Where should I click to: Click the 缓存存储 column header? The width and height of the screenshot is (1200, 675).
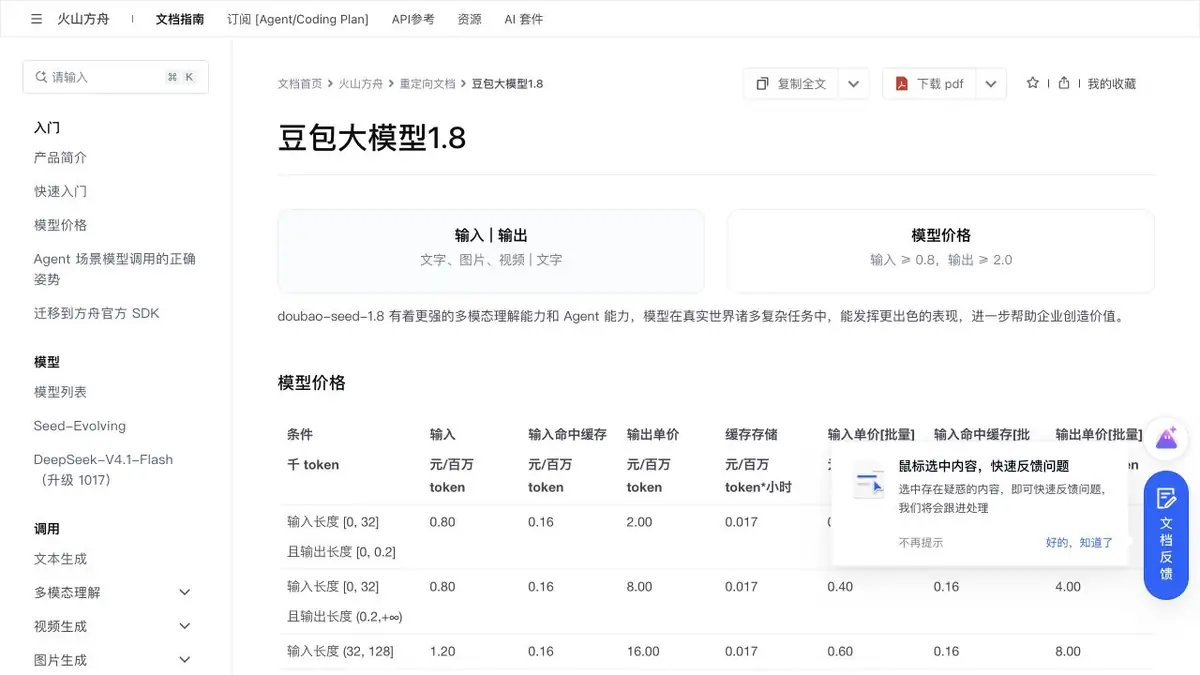click(752, 435)
